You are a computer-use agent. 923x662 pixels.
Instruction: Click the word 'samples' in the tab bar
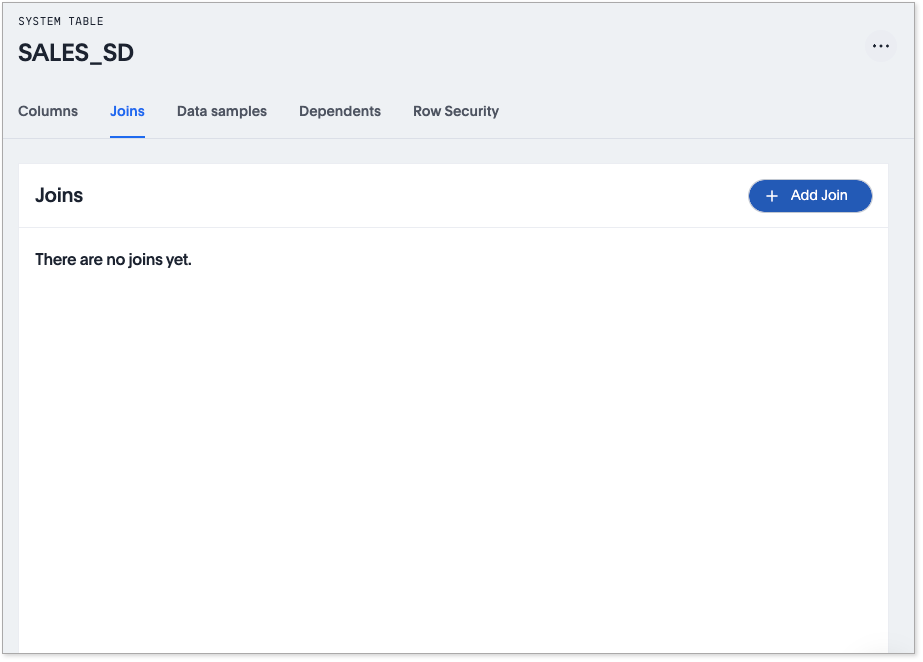(x=240, y=111)
